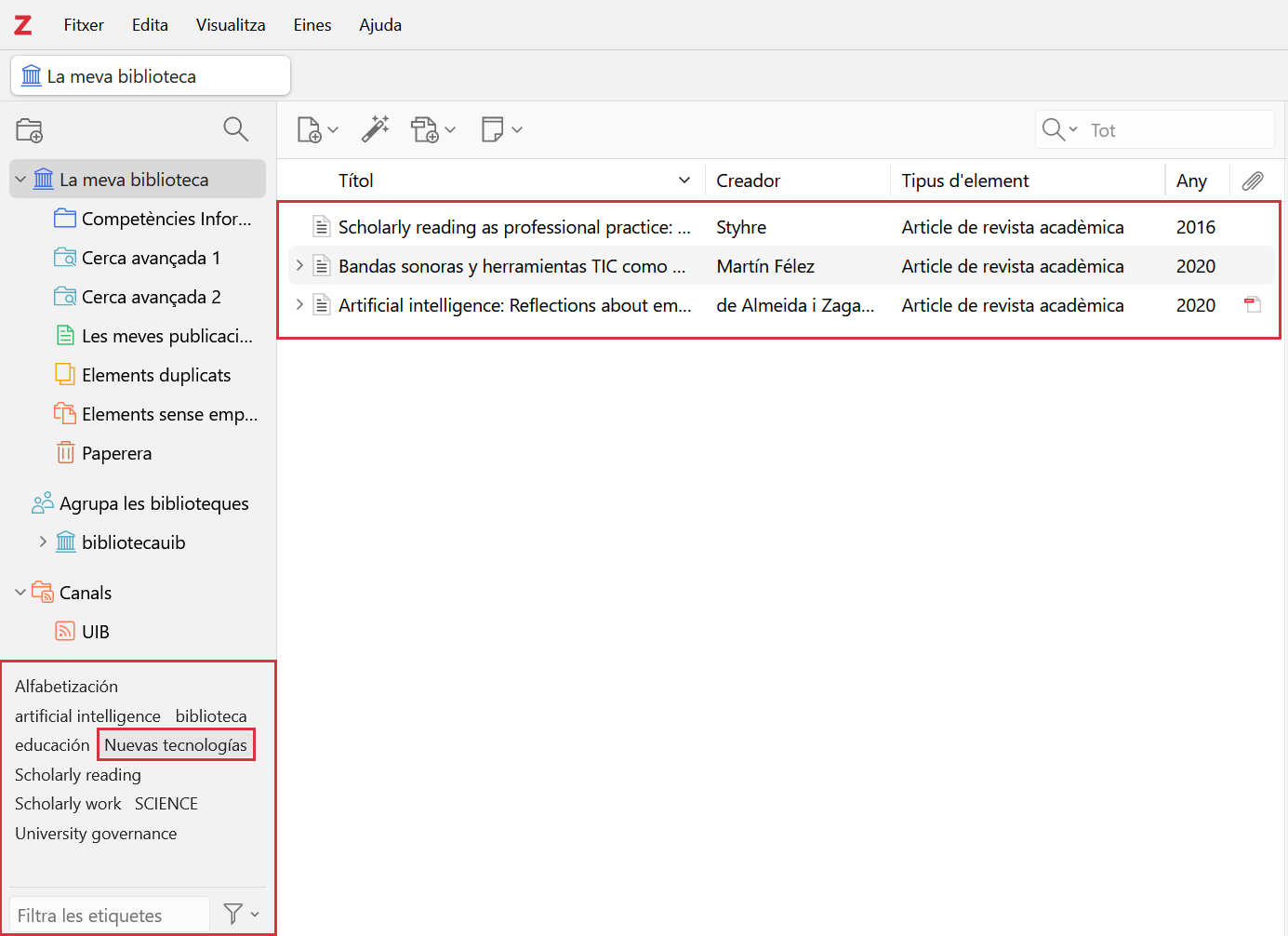Select the Elements duplicats collection
Image resolution: width=1288 pixels, height=936 pixels.
(156, 375)
